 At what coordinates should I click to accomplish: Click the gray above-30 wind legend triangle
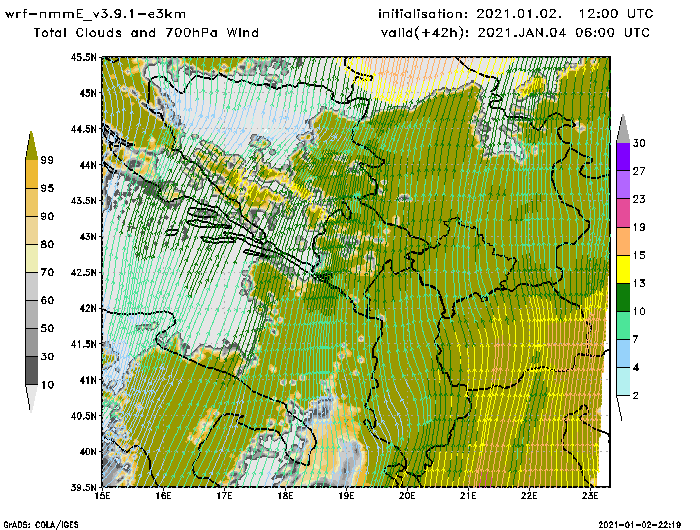tap(623, 129)
